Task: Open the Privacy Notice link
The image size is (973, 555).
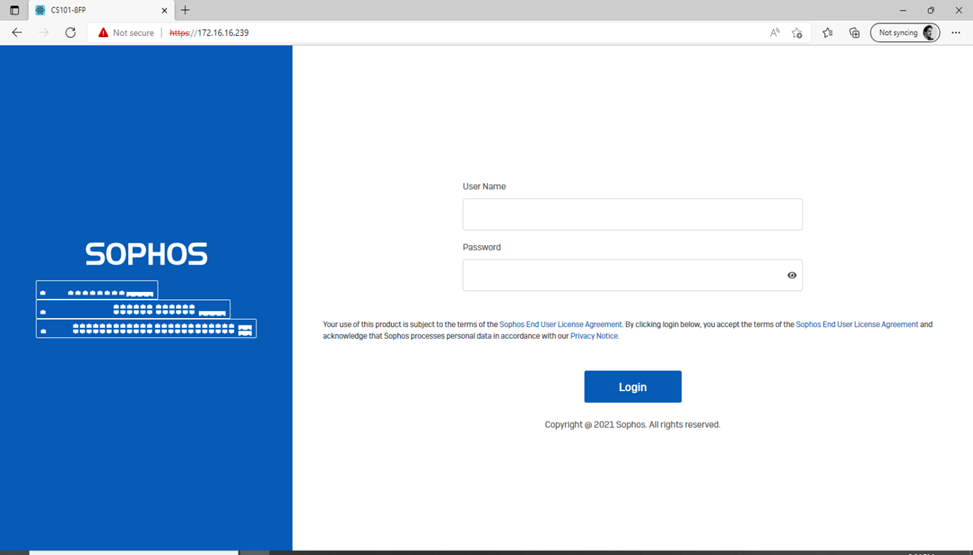Action: (594, 336)
